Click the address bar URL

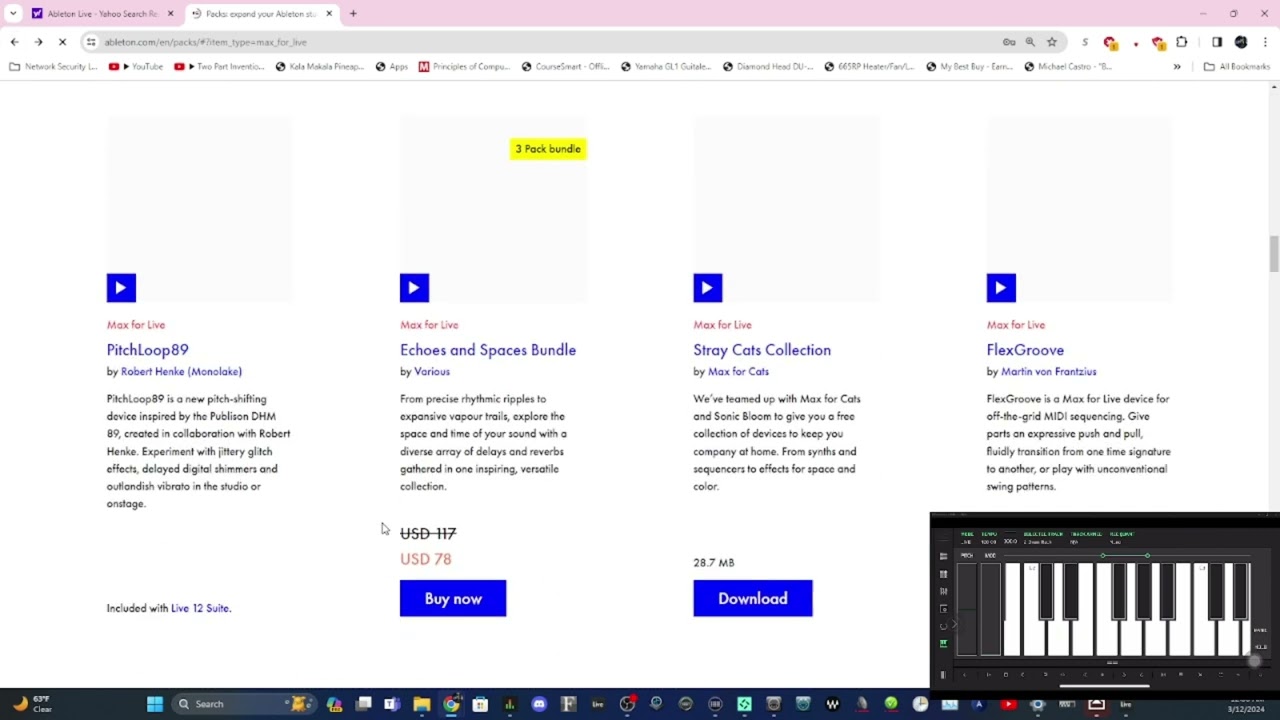(206, 42)
